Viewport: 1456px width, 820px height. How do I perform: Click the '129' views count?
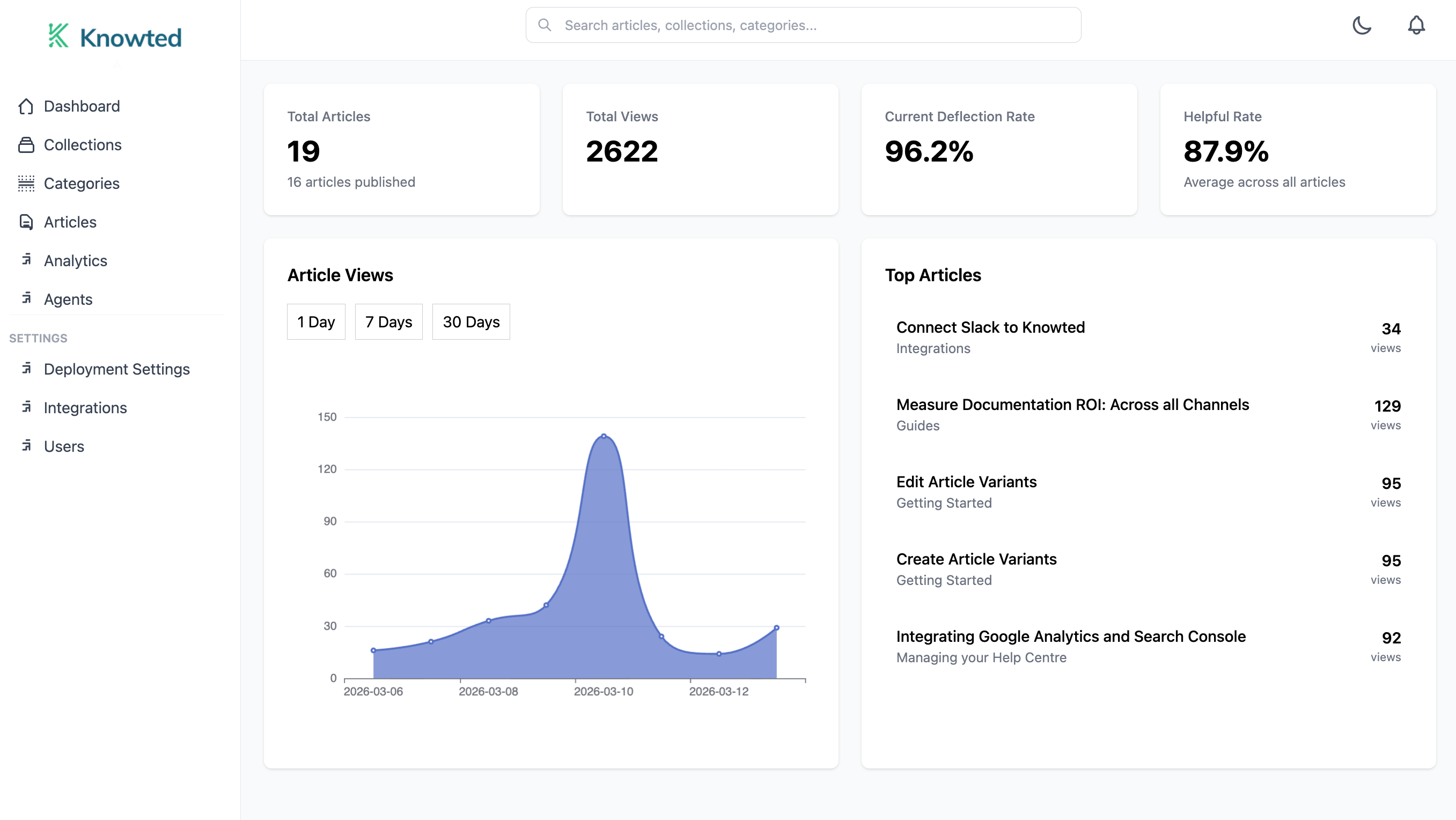point(1387,406)
